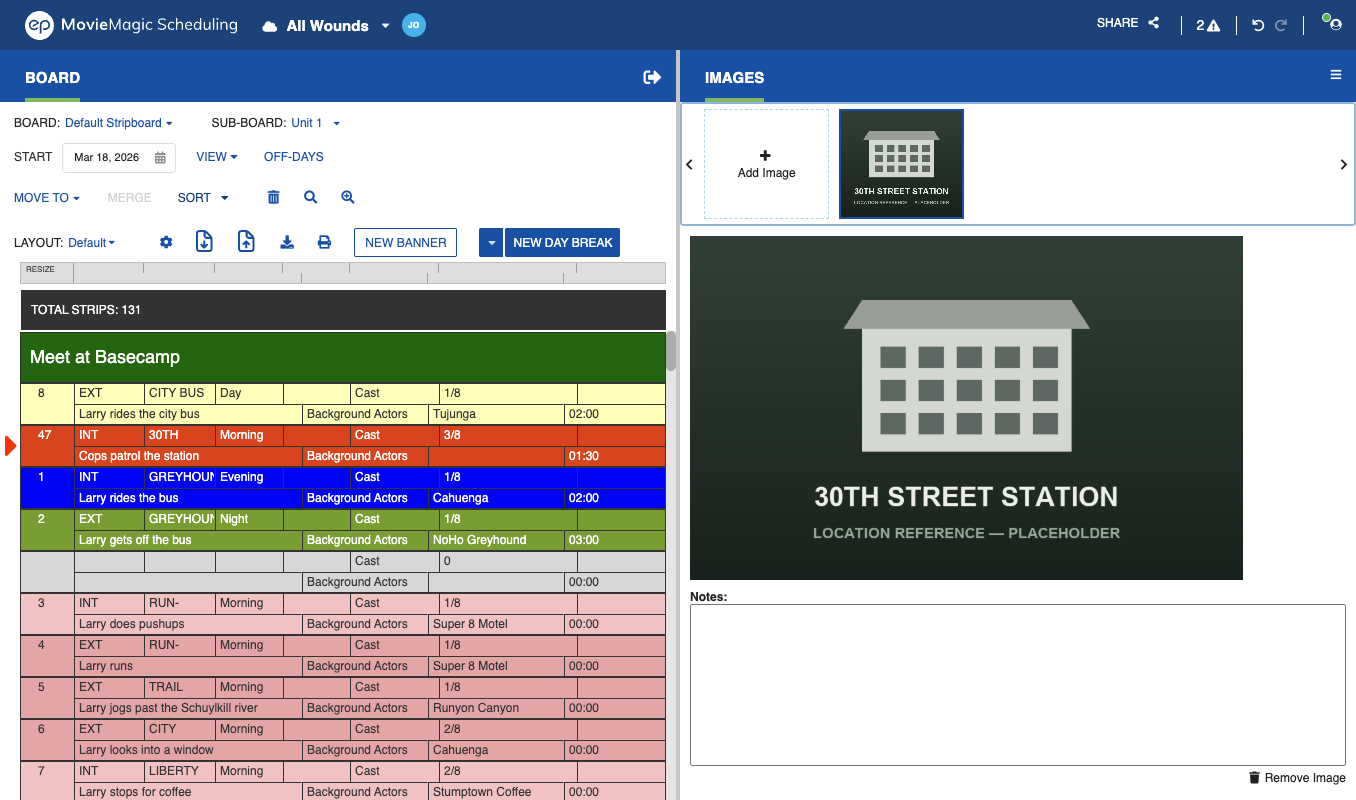The width and height of the screenshot is (1356, 800).
Task: Open the SORT dropdown
Action: pyautogui.click(x=203, y=198)
